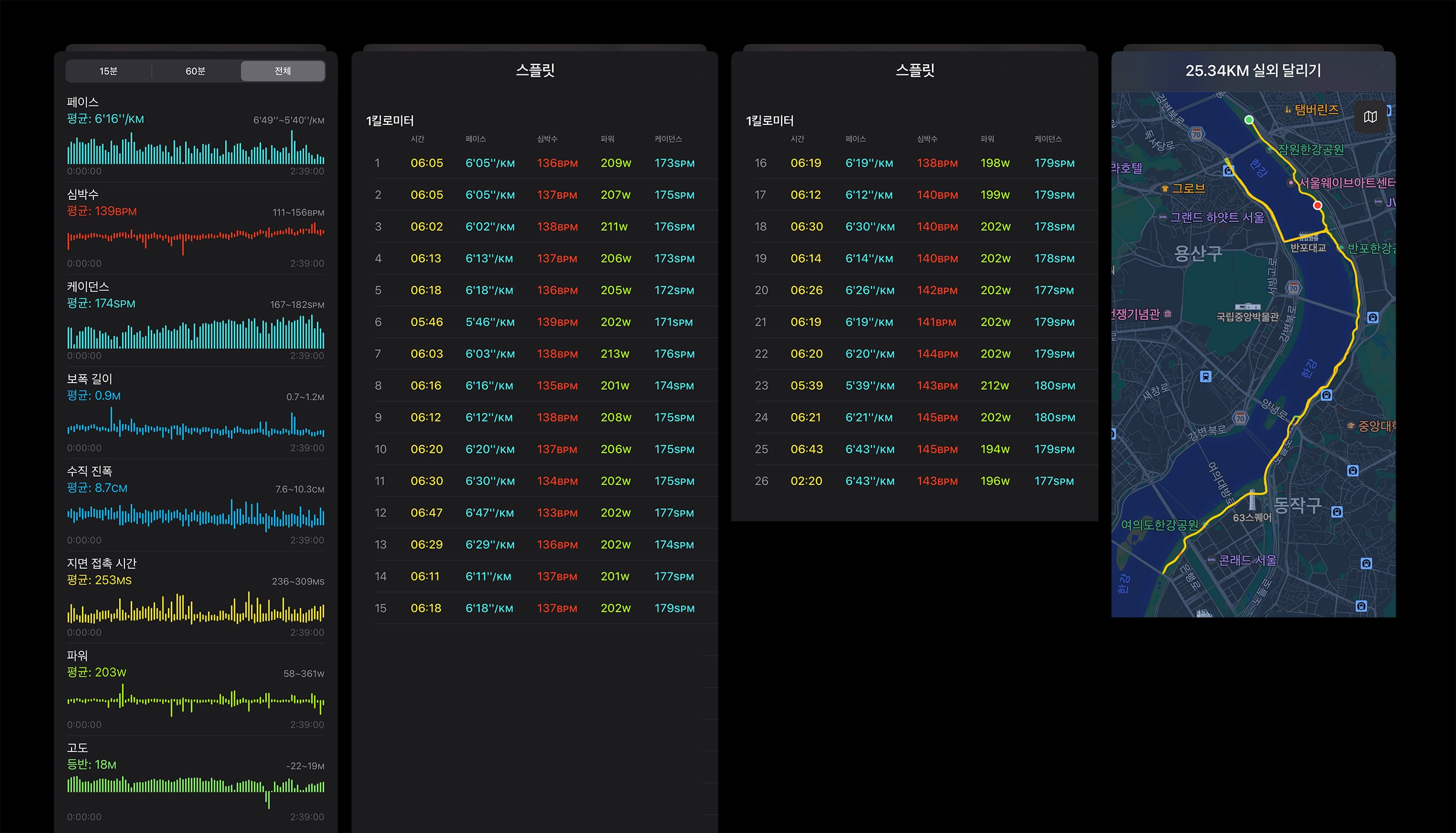Click the 평균: 174SPM cadence value

(x=101, y=303)
